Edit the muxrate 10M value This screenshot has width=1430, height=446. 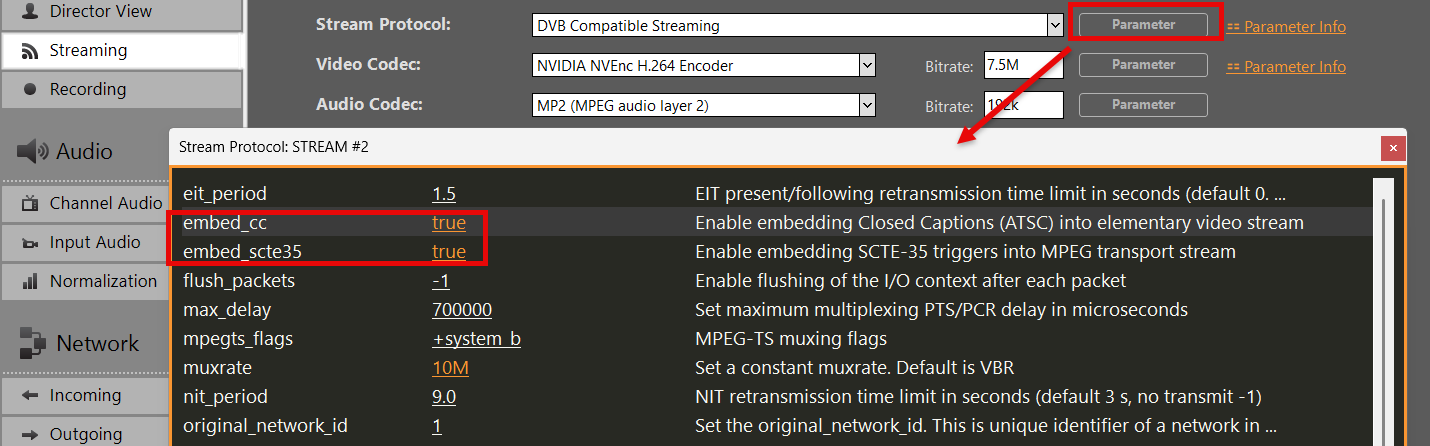point(450,368)
